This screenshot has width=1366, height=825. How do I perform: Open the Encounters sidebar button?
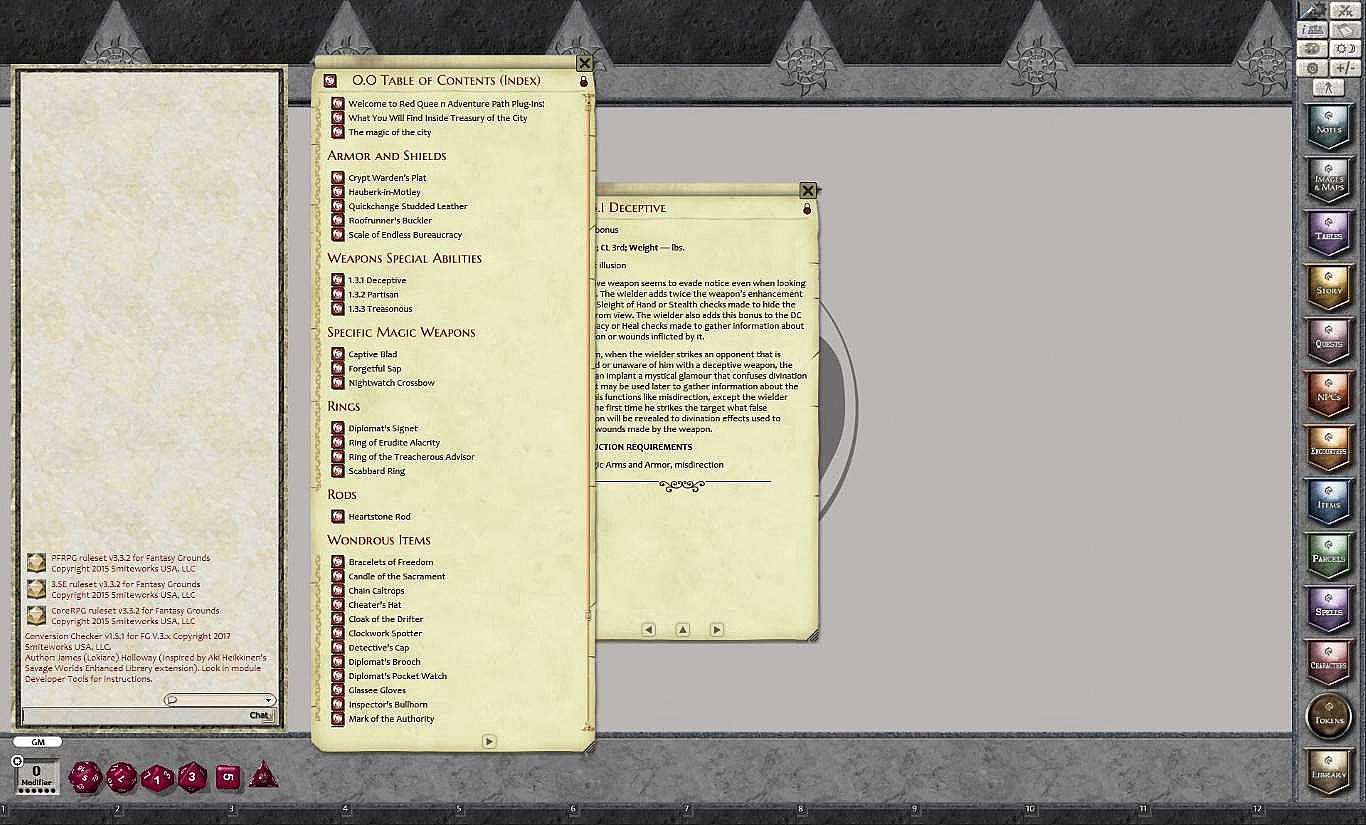(x=1329, y=448)
